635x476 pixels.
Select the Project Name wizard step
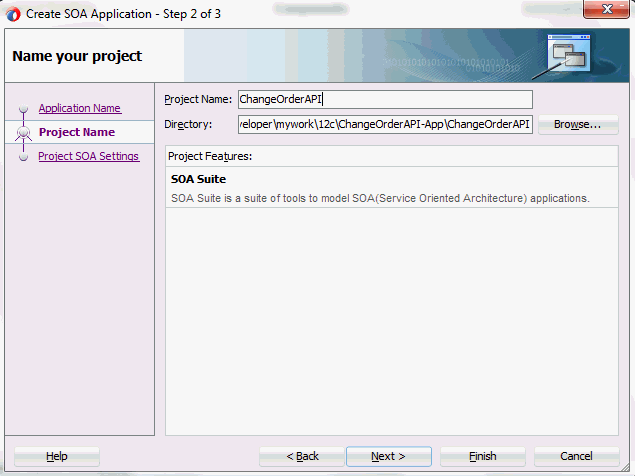point(77,132)
